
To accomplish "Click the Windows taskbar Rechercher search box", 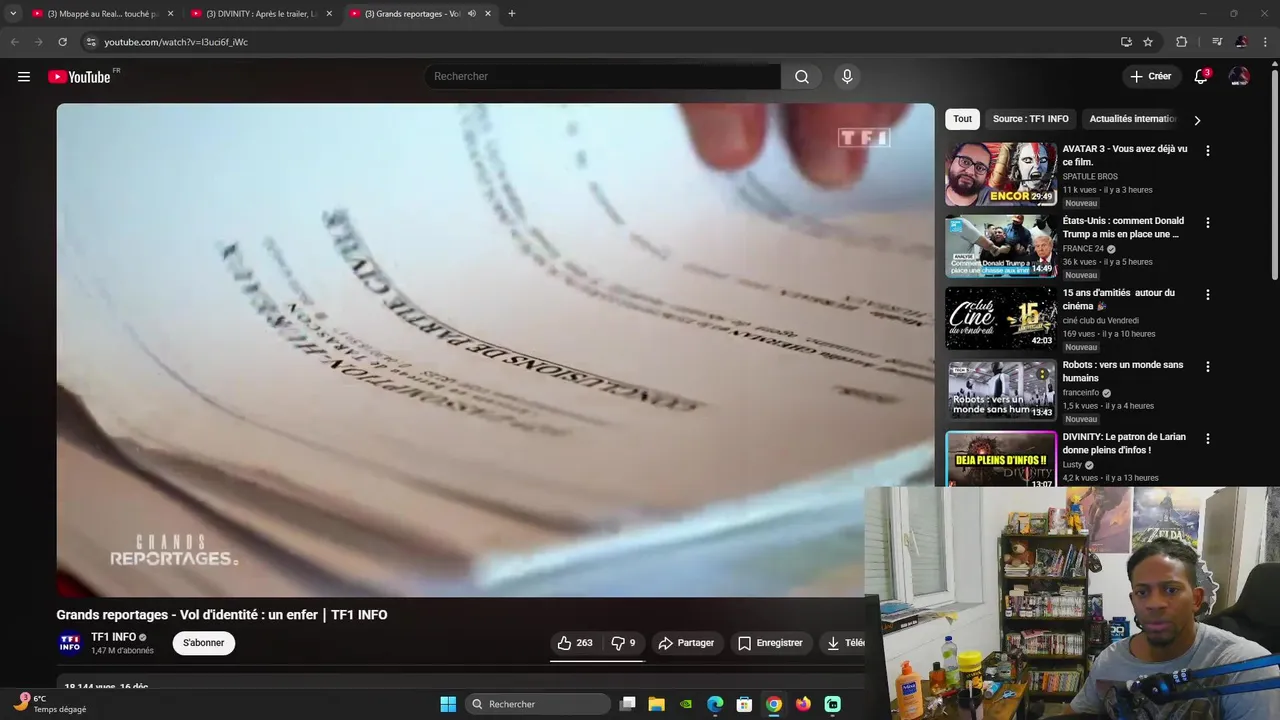I will [539, 704].
